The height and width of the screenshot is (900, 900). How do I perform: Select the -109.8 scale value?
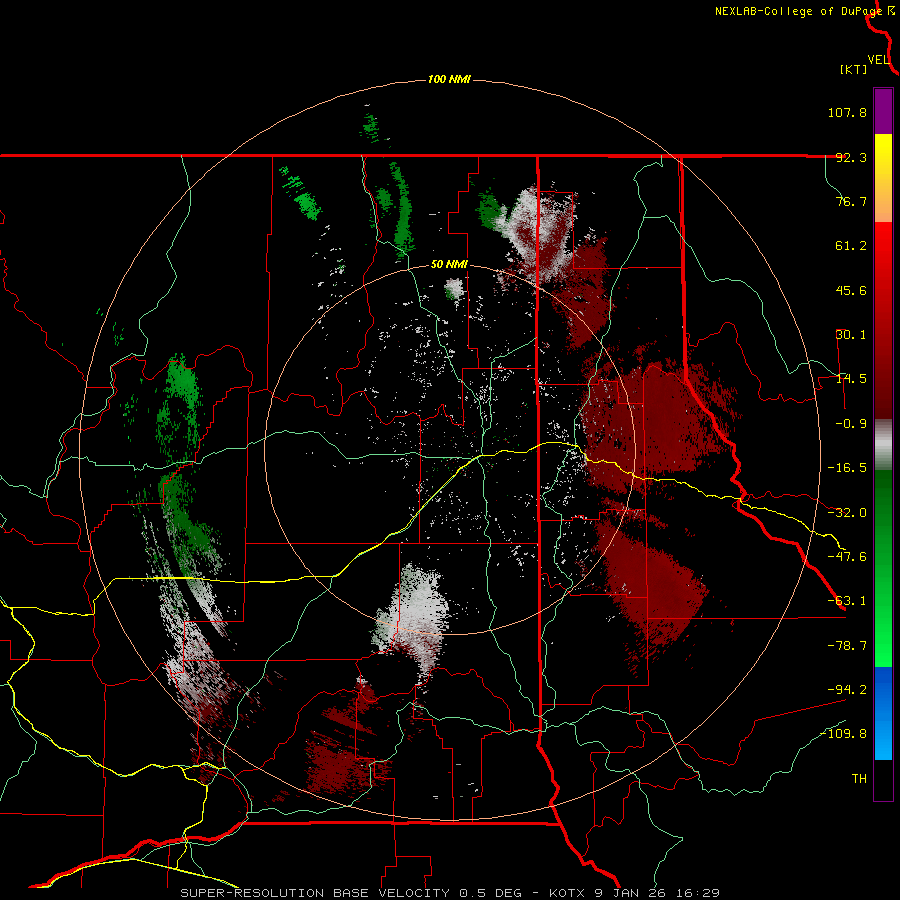pyautogui.click(x=844, y=734)
